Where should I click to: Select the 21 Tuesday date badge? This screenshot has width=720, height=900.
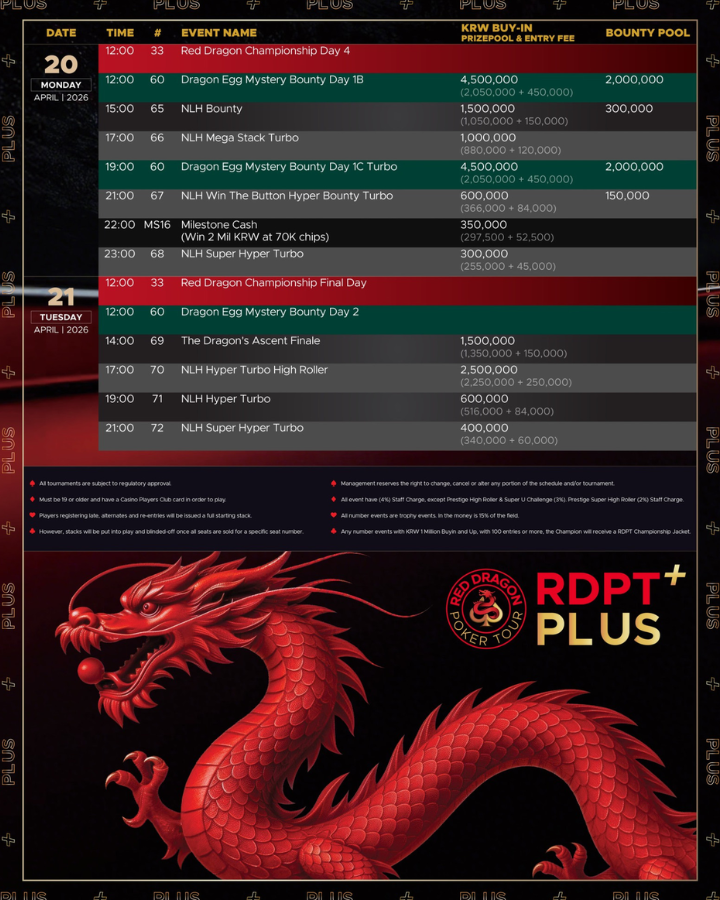61,308
